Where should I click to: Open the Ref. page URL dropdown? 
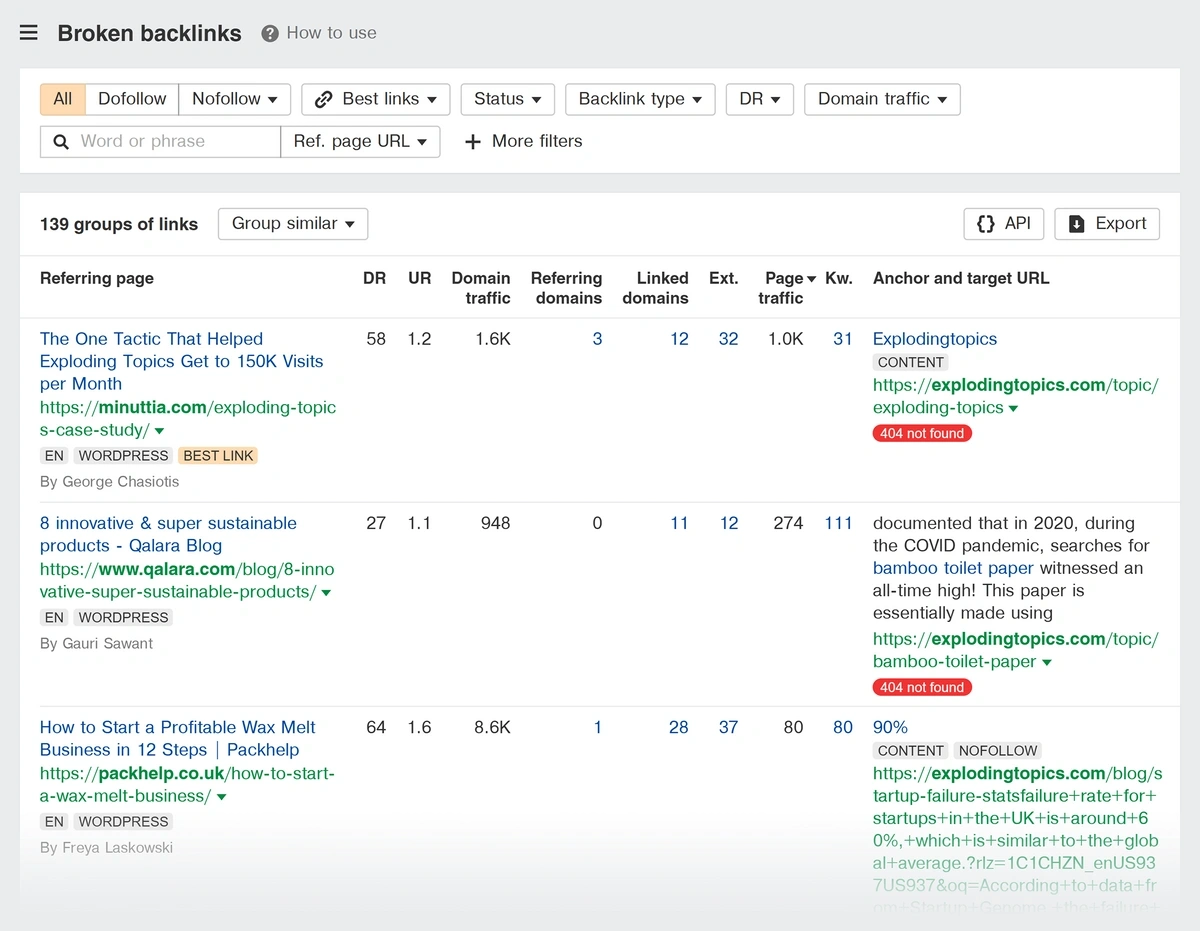click(x=360, y=142)
